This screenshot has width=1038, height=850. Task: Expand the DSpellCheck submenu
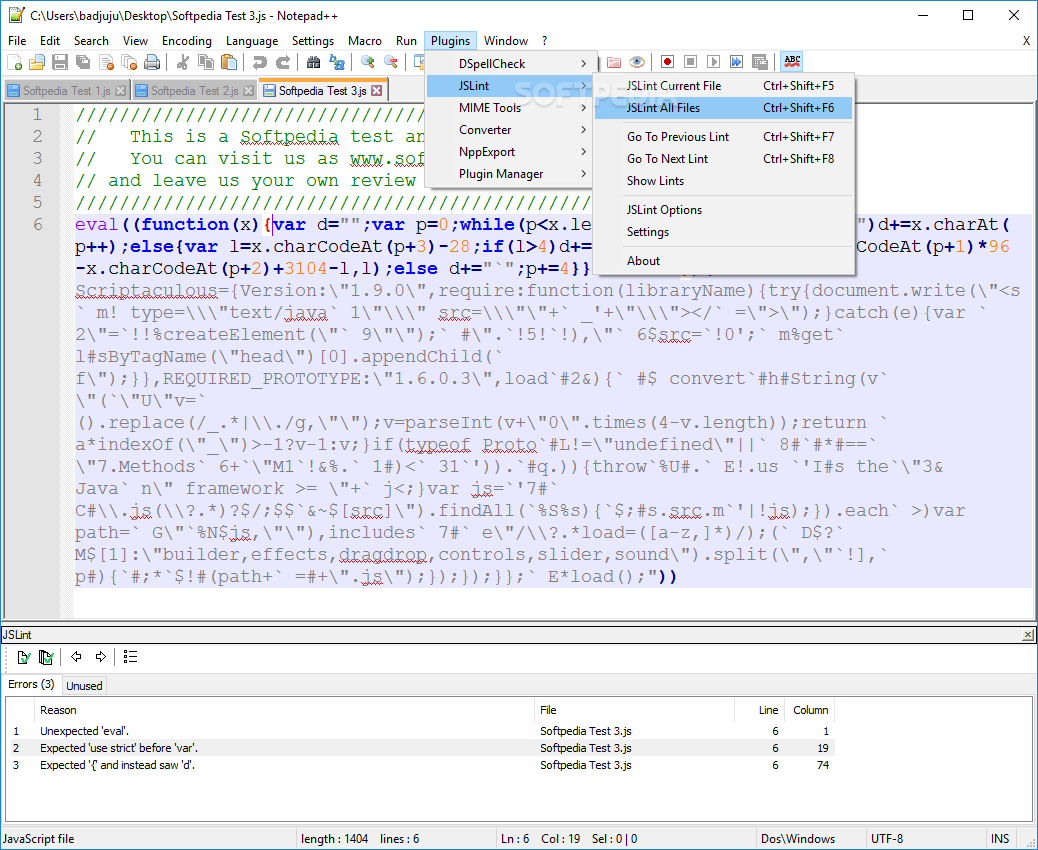tap(511, 64)
